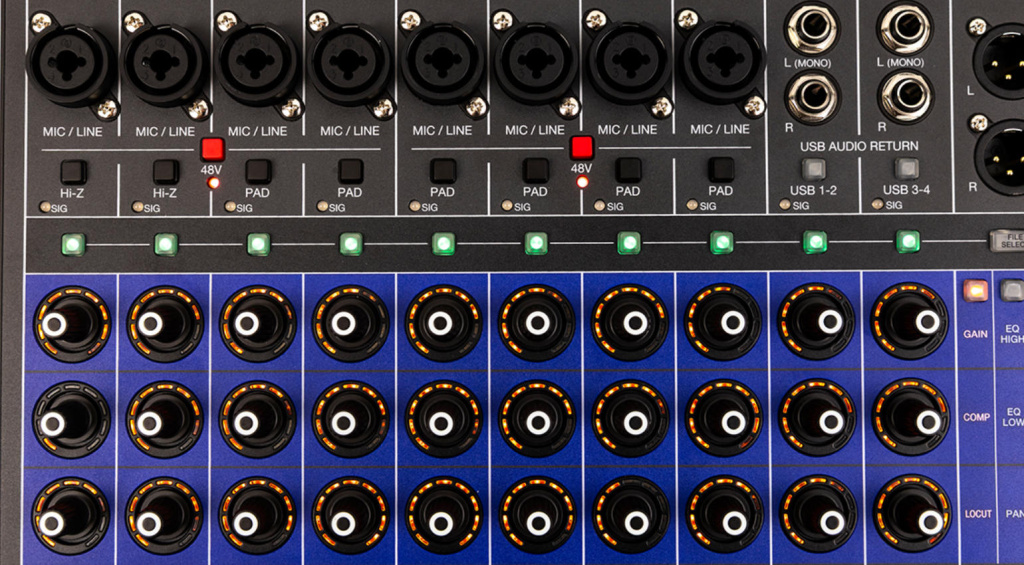Click the L (MONO) jack above USB 1-2
The width and height of the screenshot is (1024, 565).
coord(814,27)
